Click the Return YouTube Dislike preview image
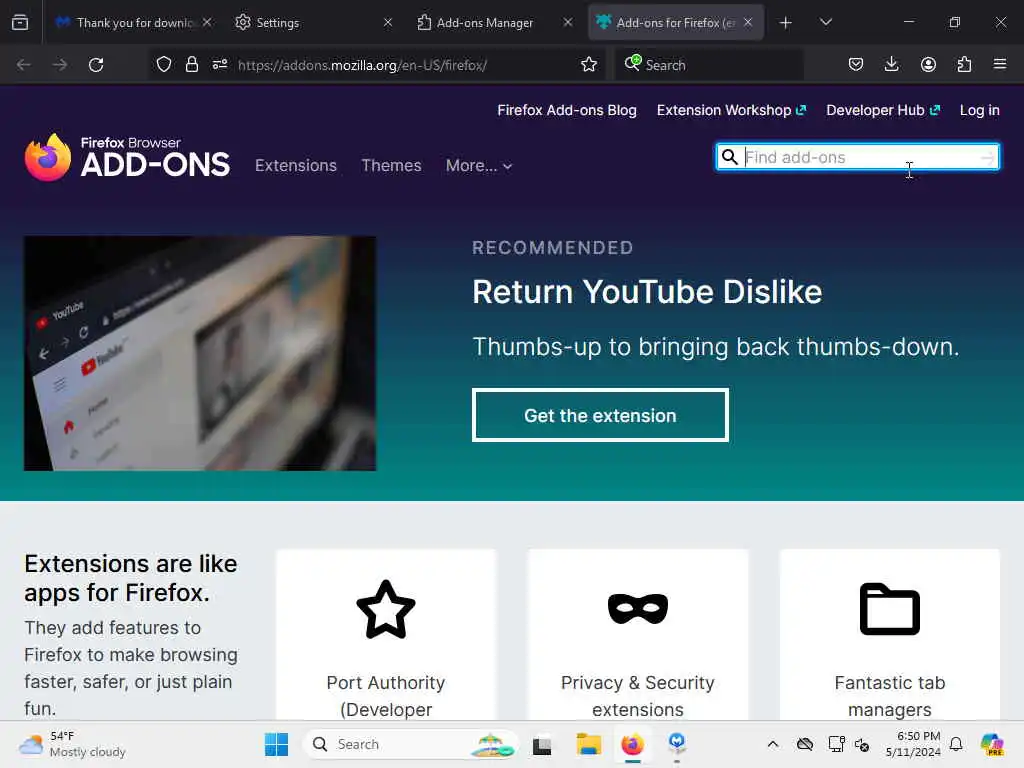Image resolution: width=1024 pixels, height=768 pixels. (x=200, y=353)
